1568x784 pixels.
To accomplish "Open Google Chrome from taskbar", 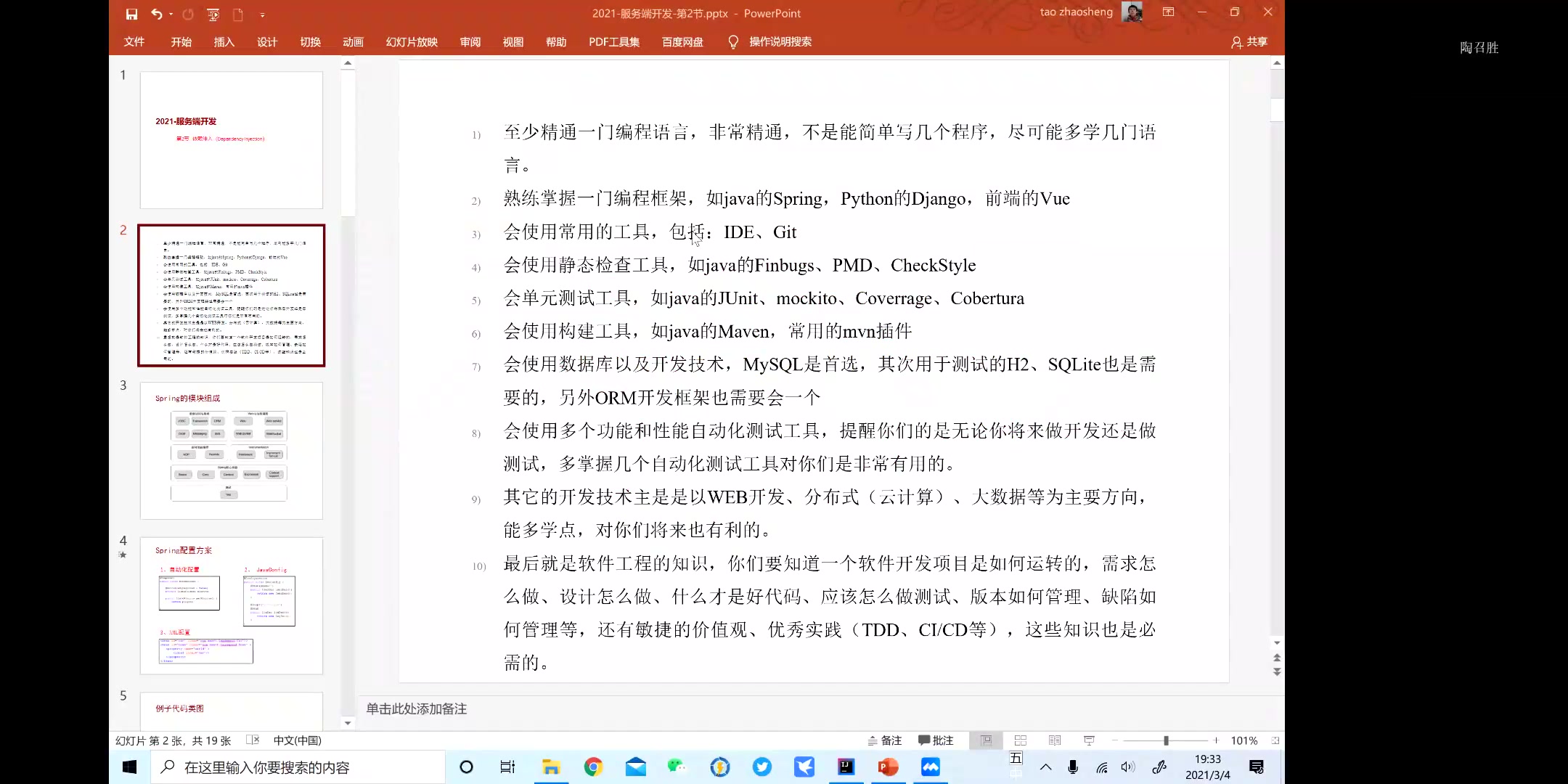I will [593, 767].
